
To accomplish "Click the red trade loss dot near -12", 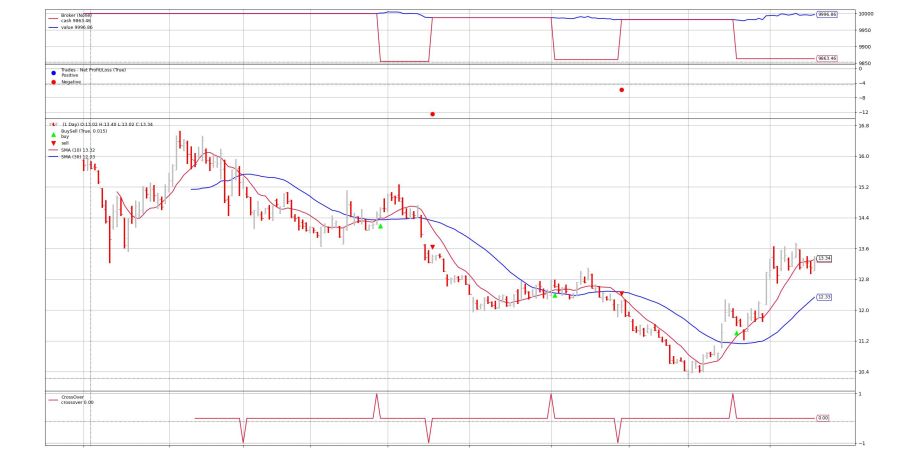I will 432,114.
